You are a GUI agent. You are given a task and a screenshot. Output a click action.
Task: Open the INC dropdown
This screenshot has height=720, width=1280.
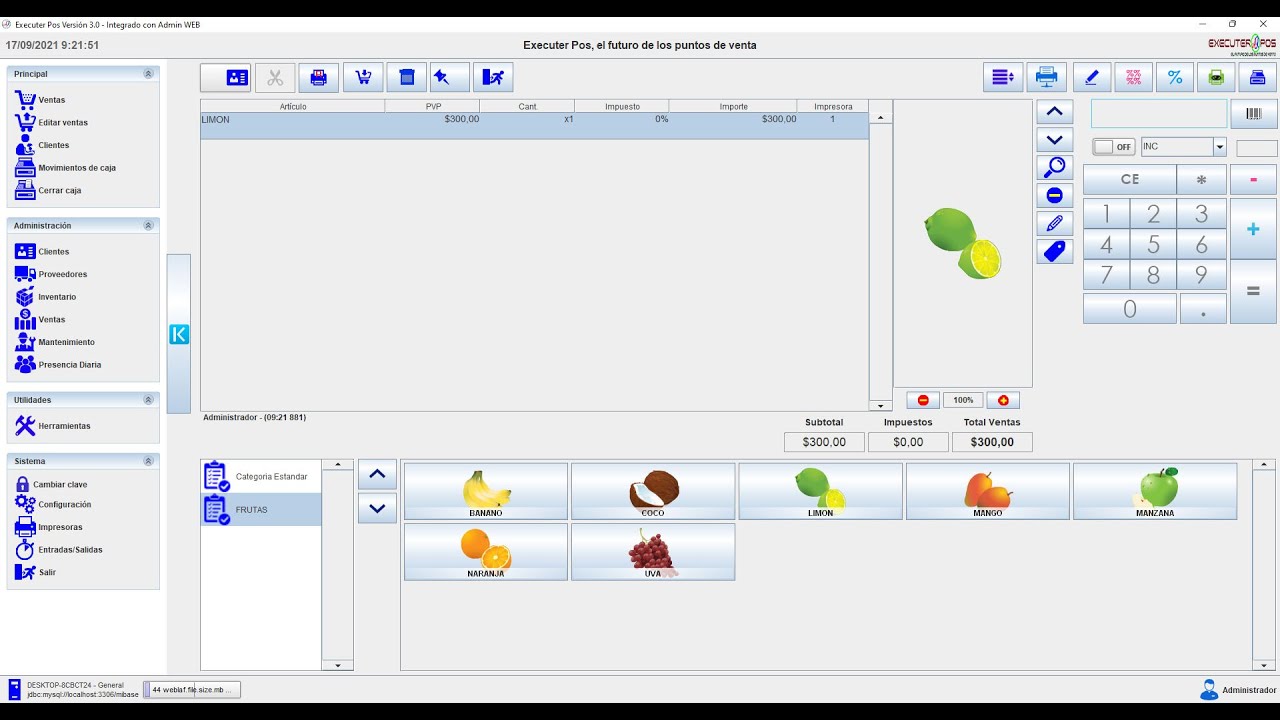tap(1219, 147)
